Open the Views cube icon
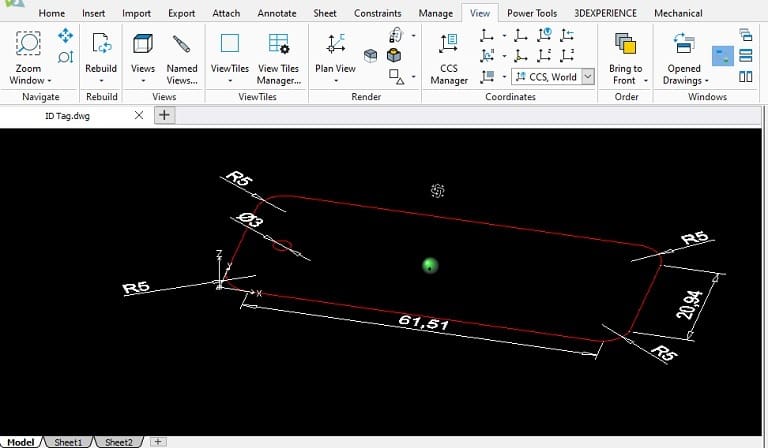The height and width of the screenshot is (448, 768). click(143, 44)
